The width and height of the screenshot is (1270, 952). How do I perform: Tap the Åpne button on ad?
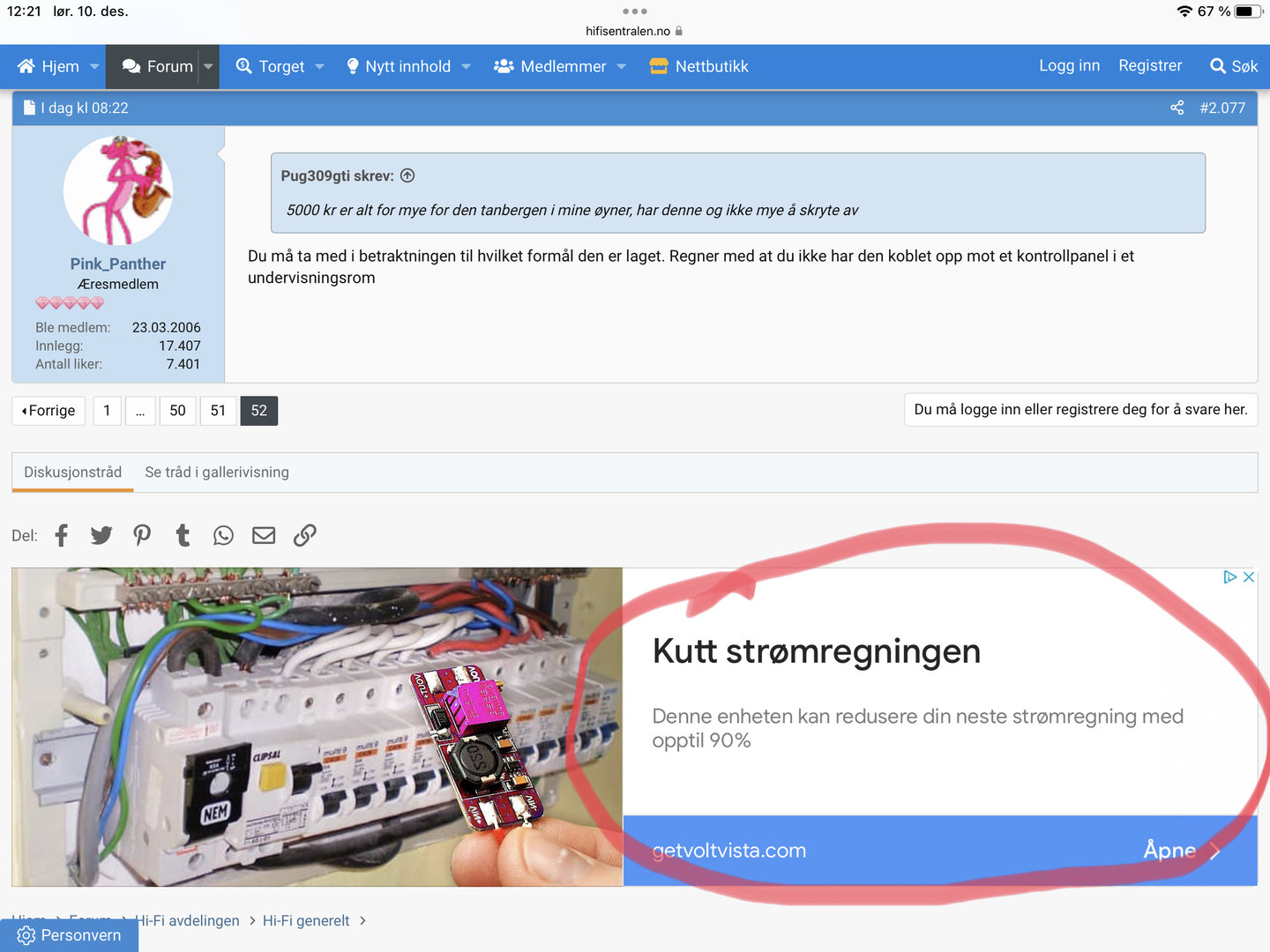(x=1182, y=851)
